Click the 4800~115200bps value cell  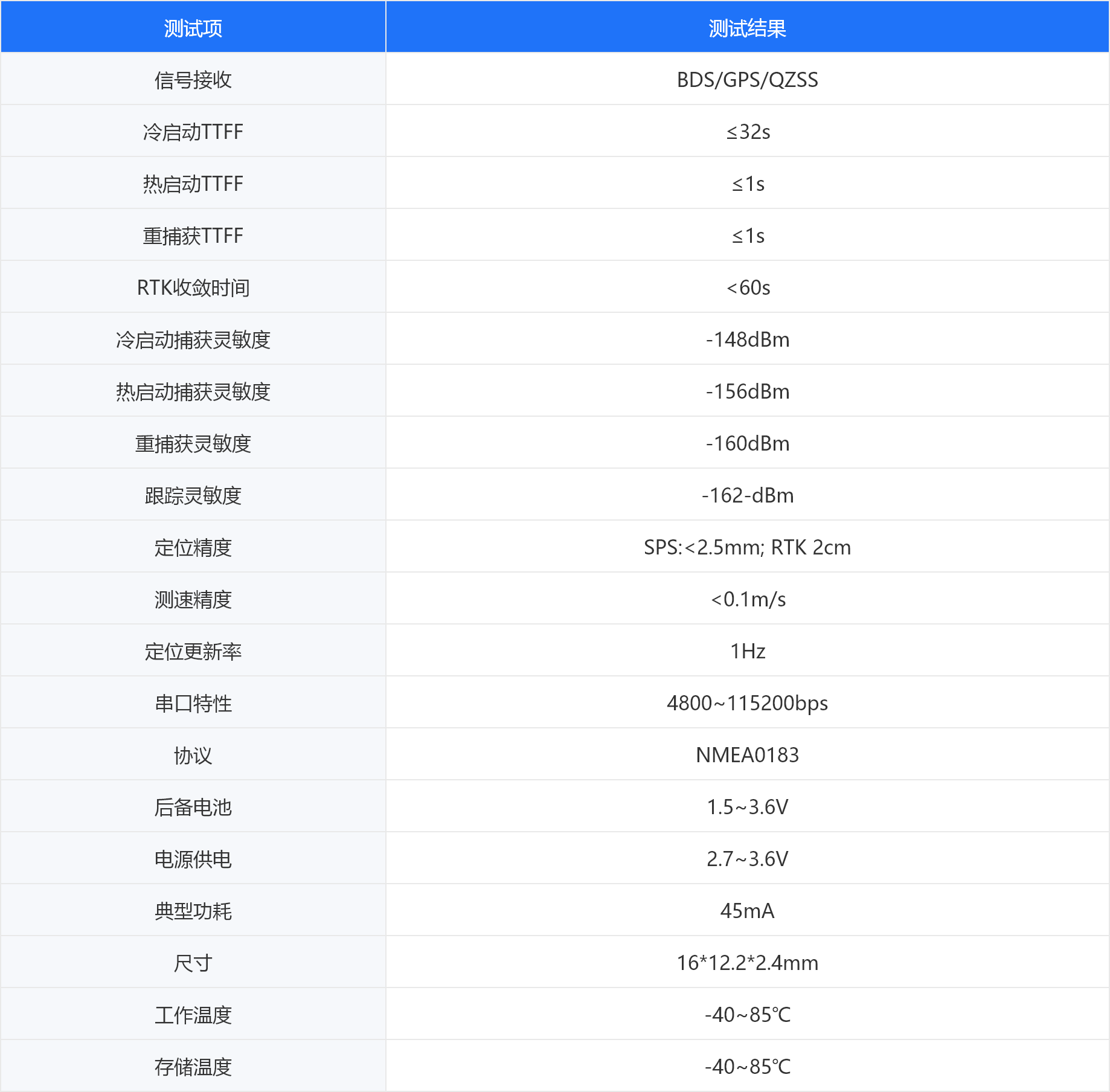pyautogui.click(x=747, y=703)
